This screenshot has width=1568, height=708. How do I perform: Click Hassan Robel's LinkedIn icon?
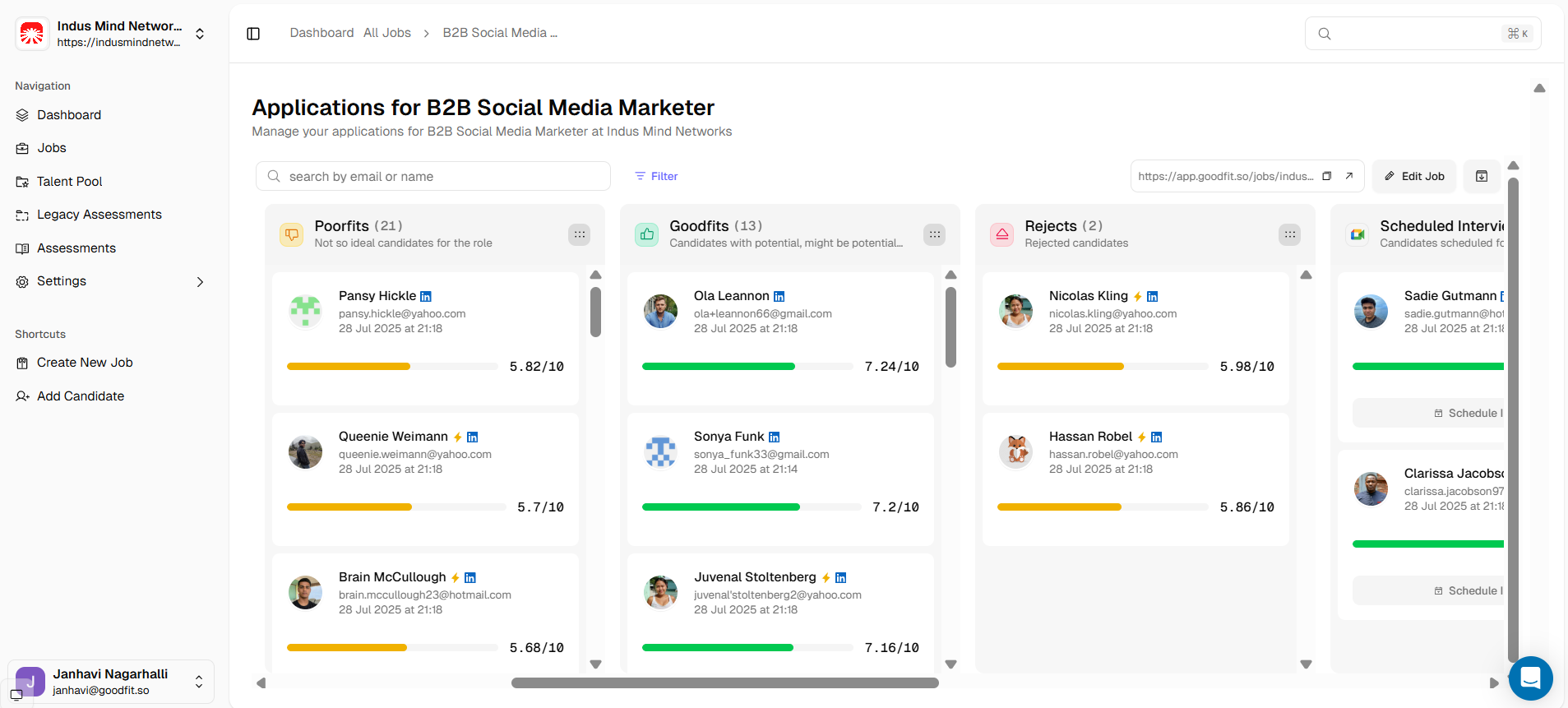pos(1157,437)
